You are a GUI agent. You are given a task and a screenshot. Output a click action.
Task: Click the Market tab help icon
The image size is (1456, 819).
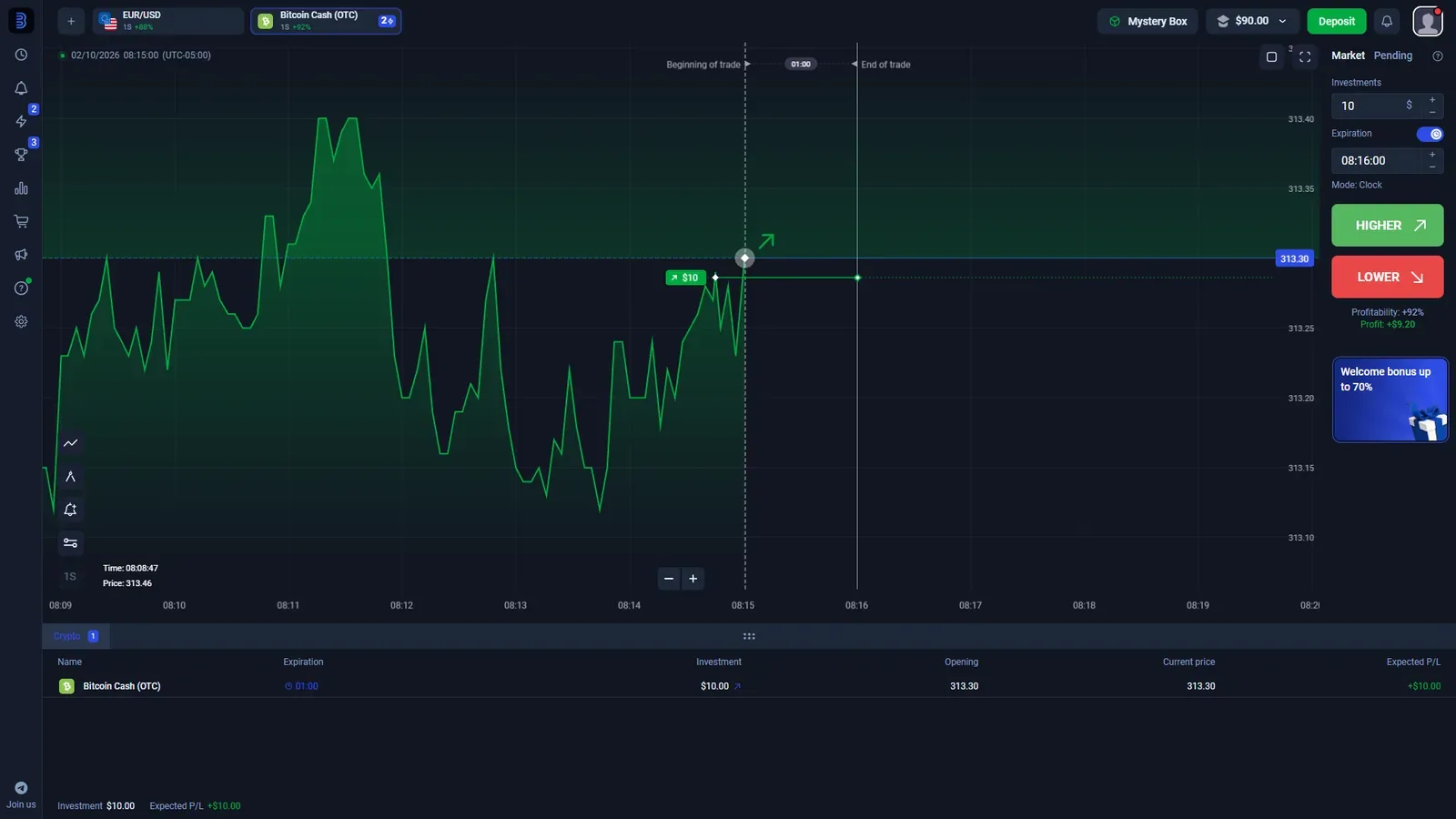(x=1438, y=56)
